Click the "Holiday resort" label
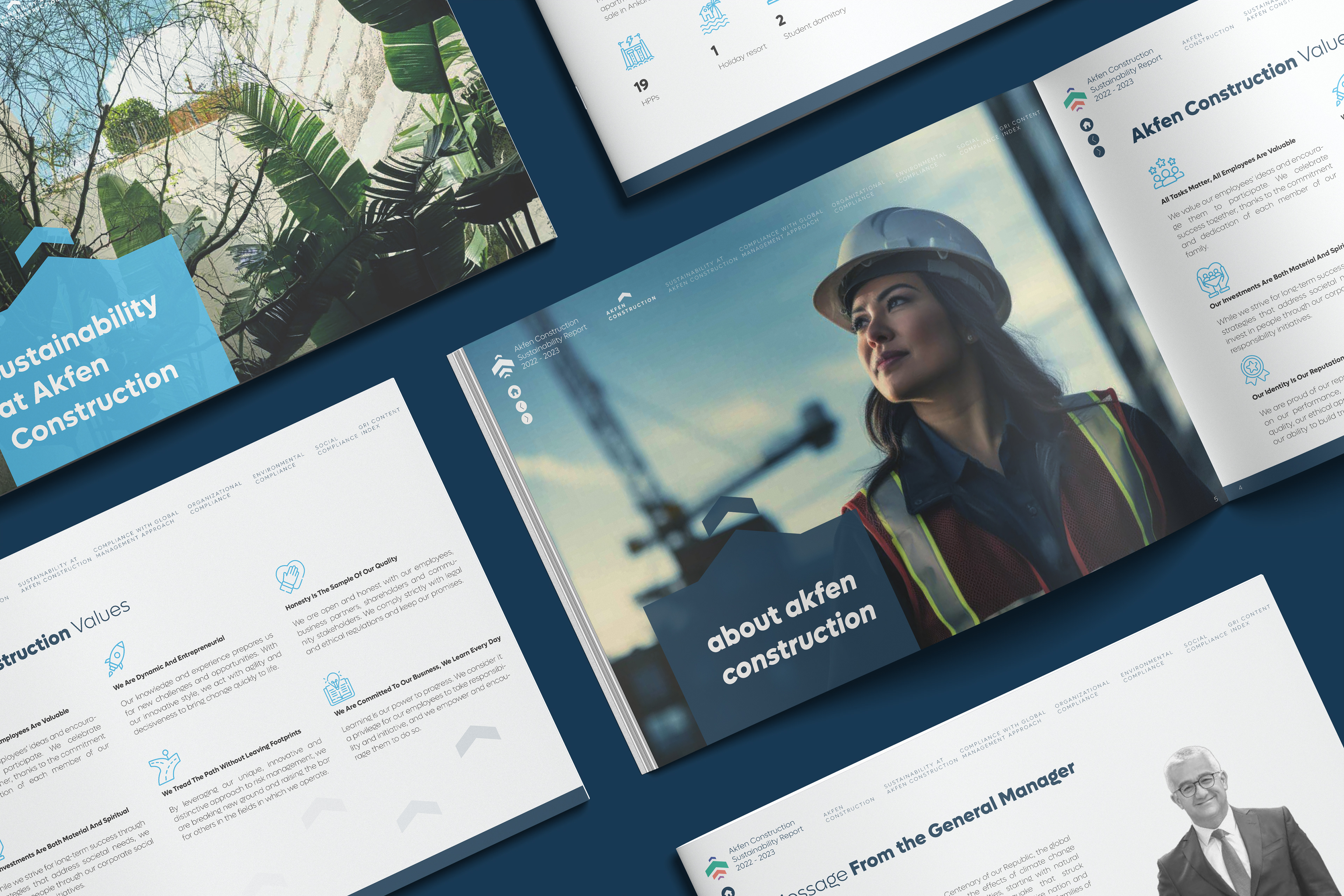 pos(742,57)
